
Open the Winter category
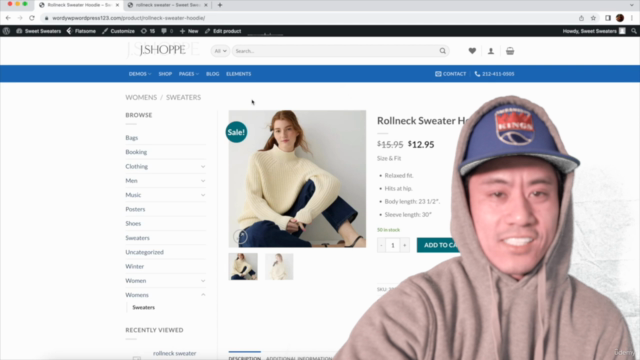click(x=135, y=266)
